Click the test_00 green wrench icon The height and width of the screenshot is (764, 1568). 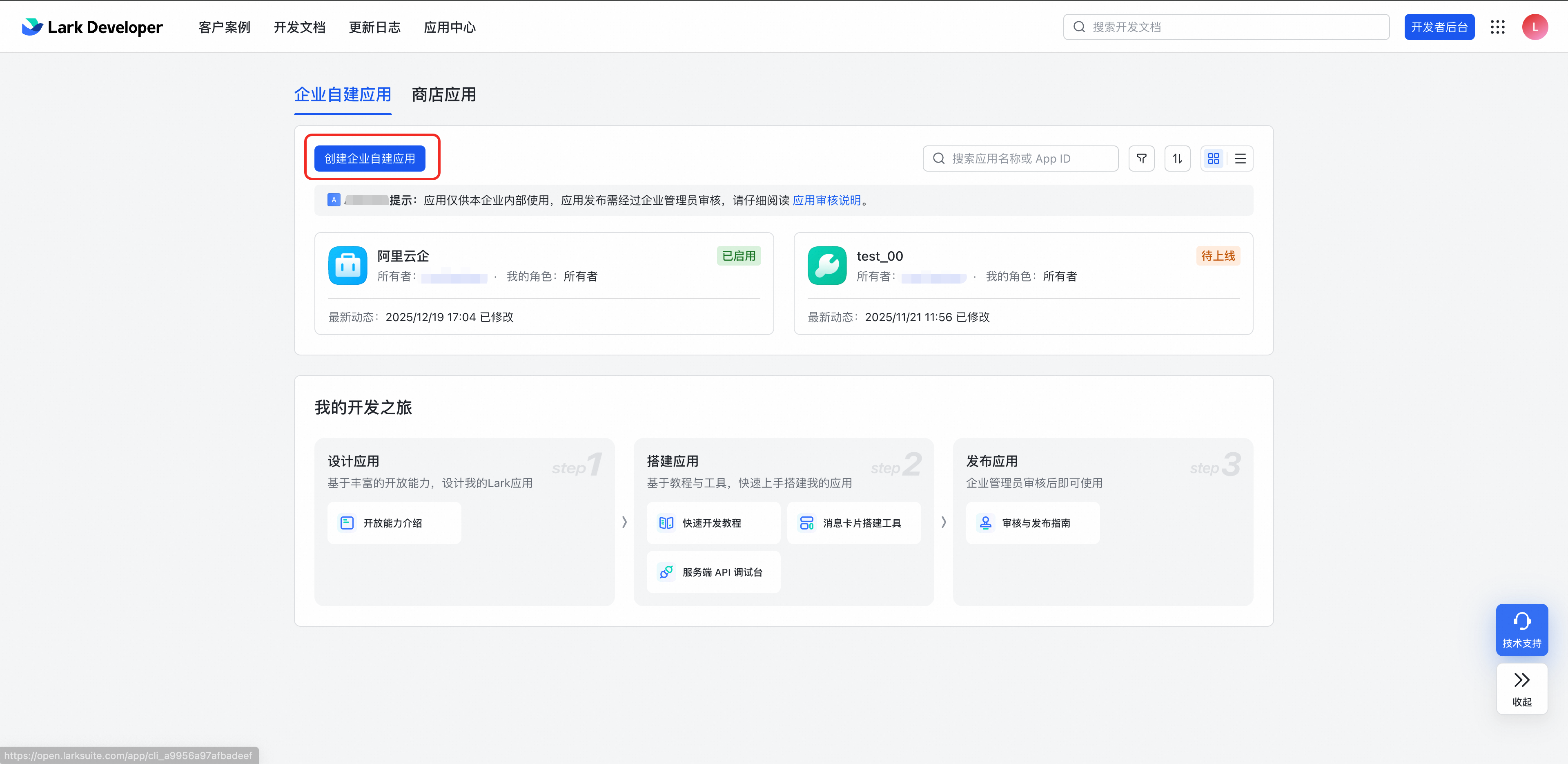tap(826, 266)
